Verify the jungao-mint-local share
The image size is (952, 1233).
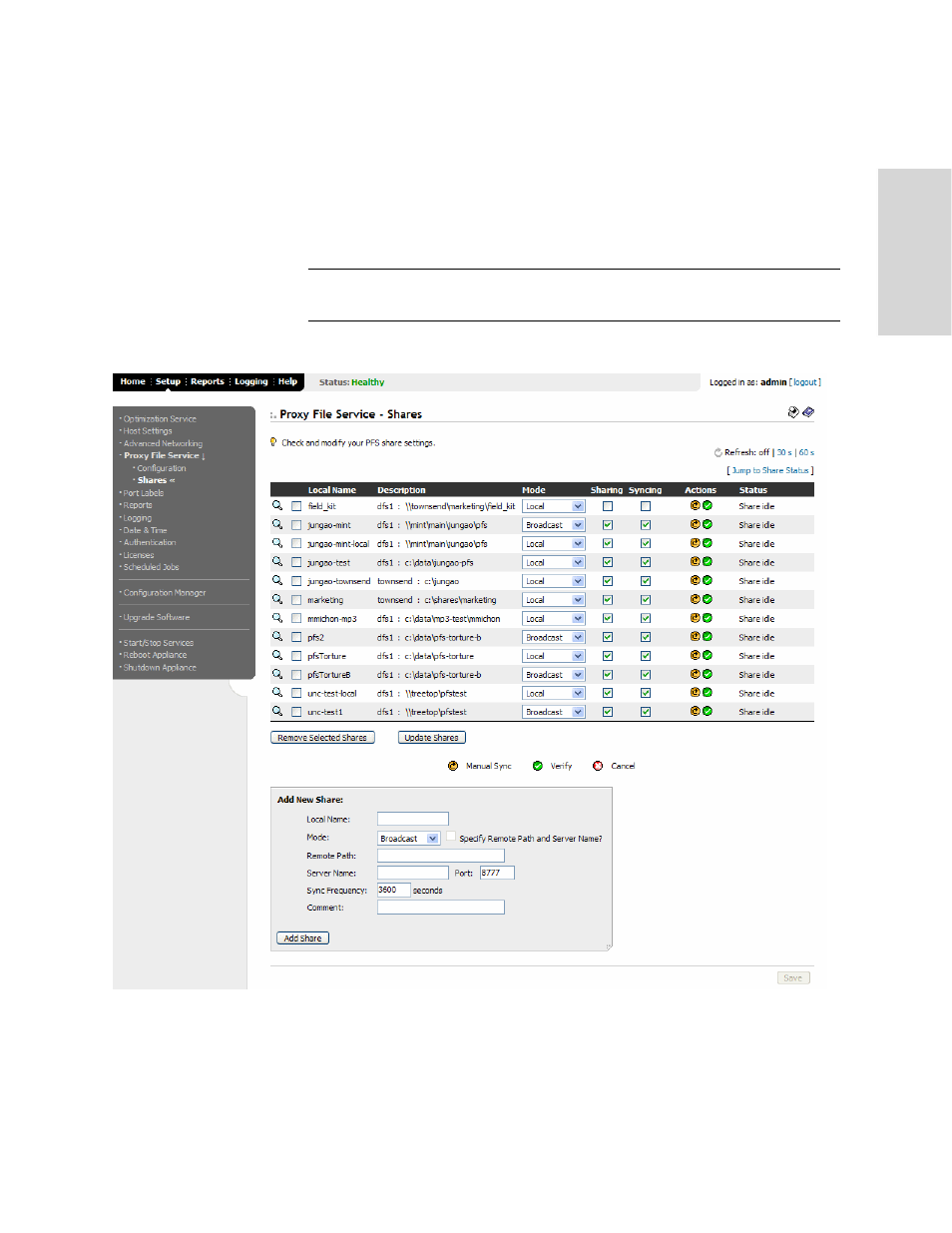coord(708,543)
